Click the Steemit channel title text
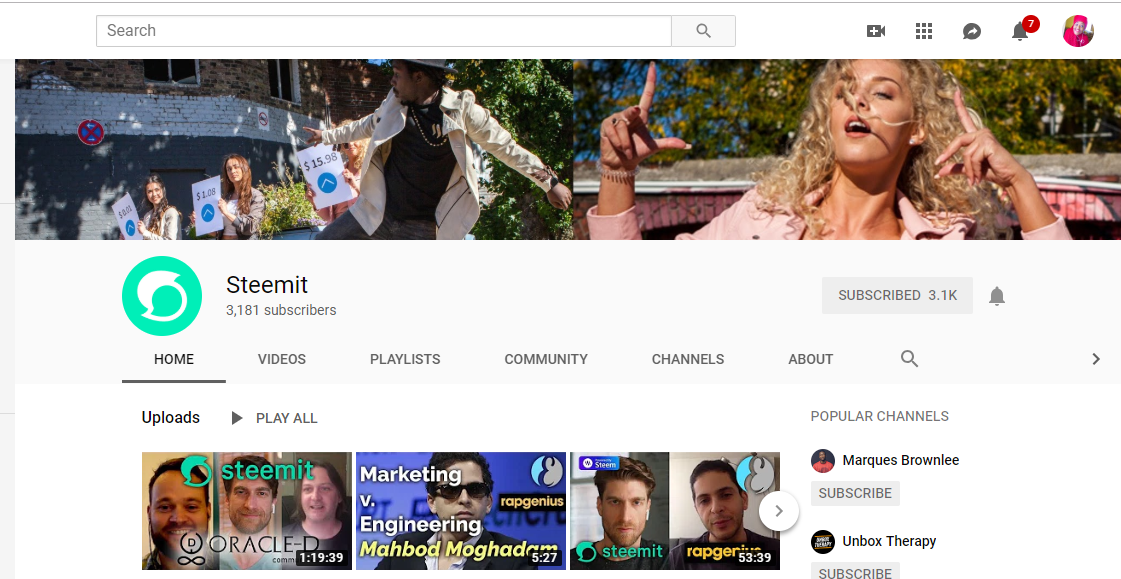This screenshot has height=579, width=1121. (267, 284)
